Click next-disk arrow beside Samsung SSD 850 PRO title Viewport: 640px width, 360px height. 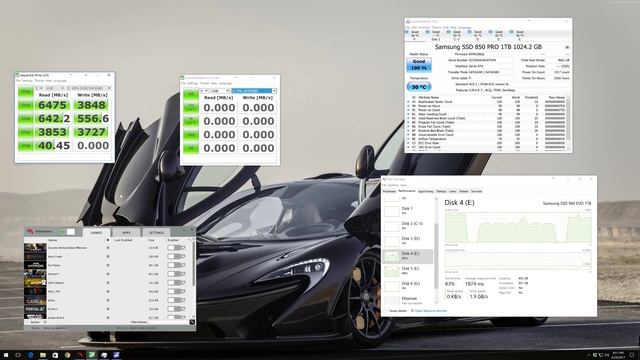click(x=567, y=47)
